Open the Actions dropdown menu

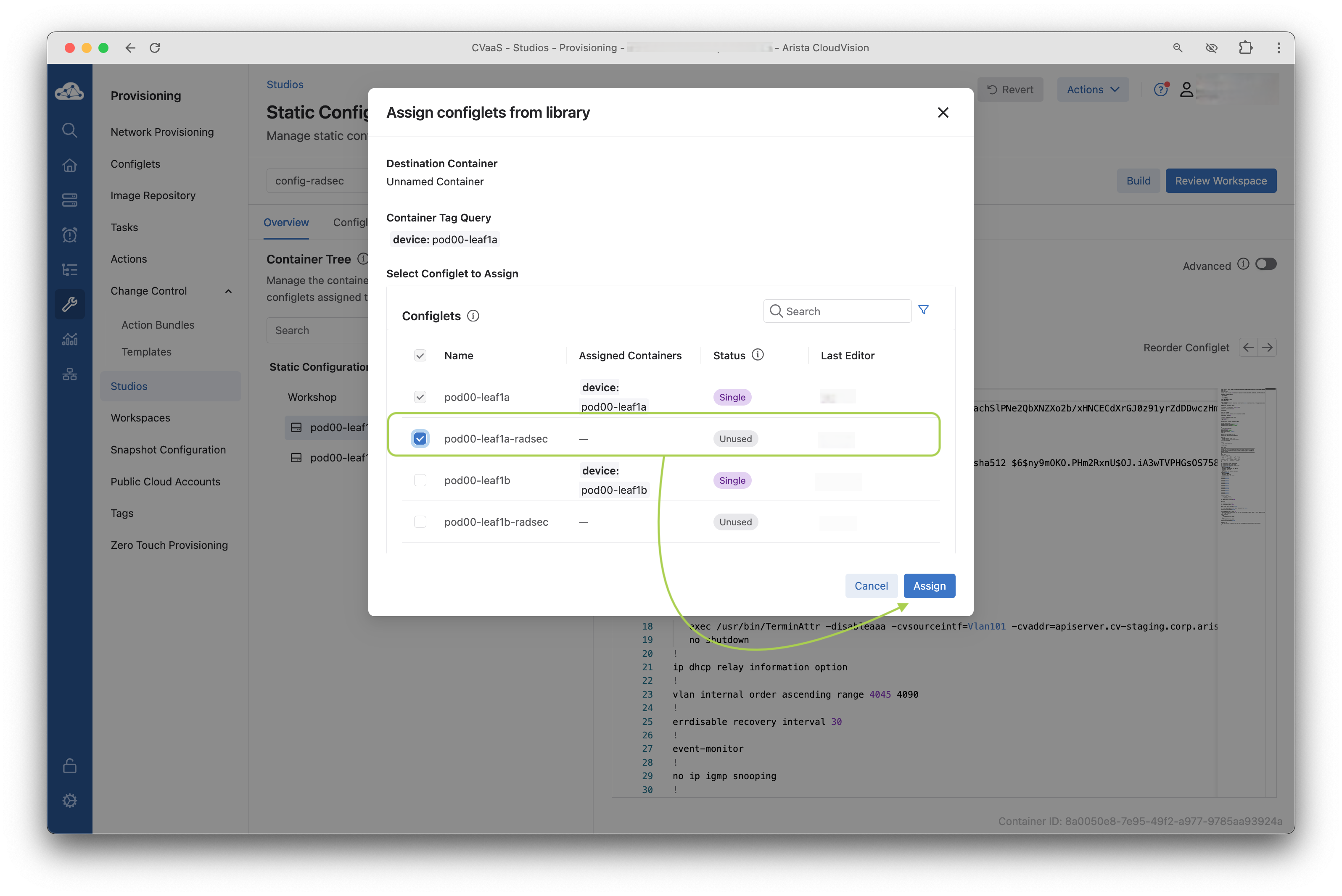point(1092,90)
